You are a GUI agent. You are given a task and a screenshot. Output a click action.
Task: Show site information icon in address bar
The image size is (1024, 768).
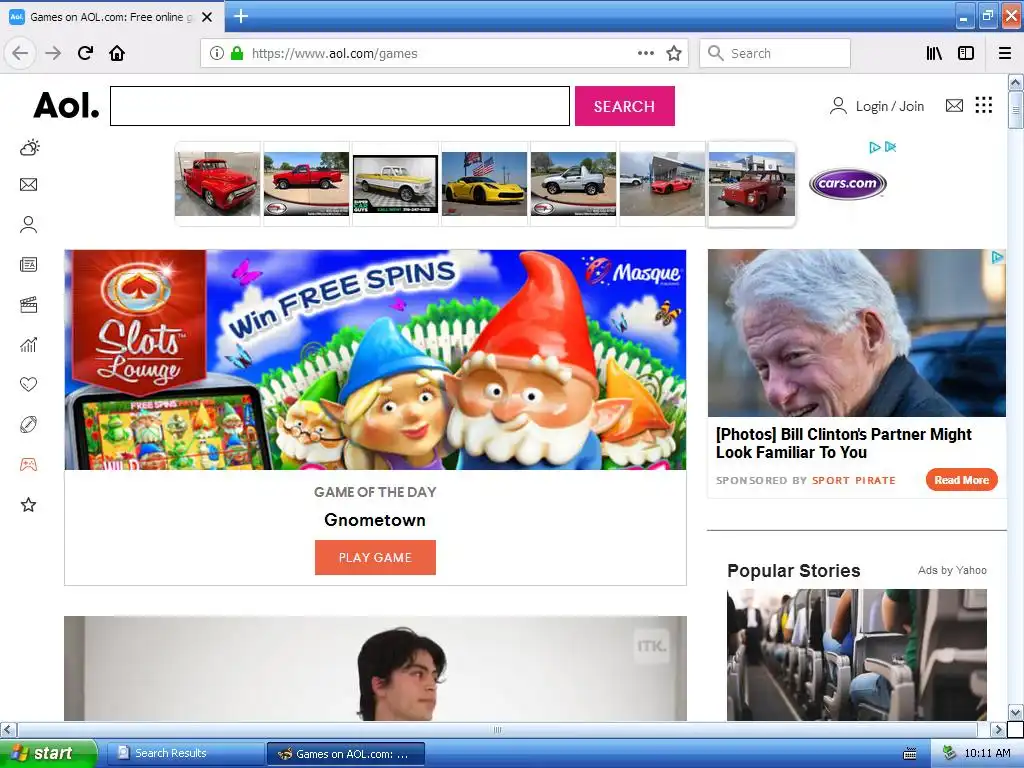pyautogui.click(x=216, y=53)
